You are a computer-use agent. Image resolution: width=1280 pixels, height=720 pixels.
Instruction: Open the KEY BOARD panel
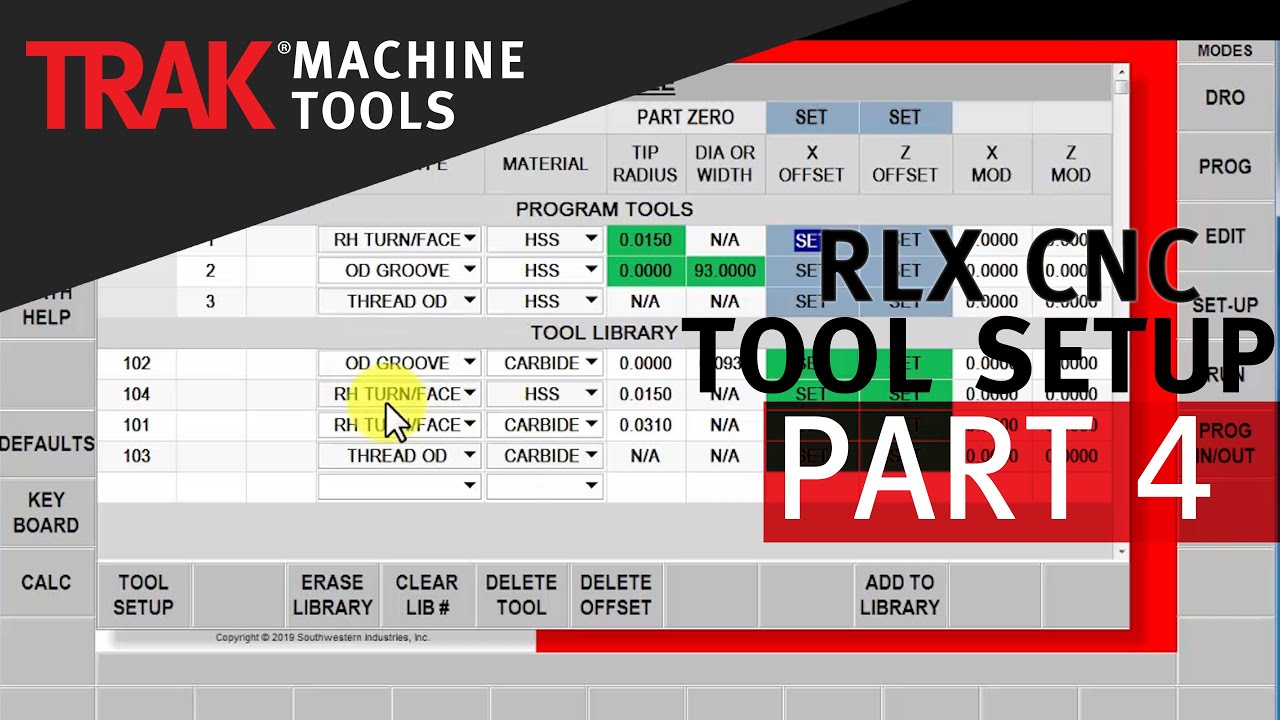click(46, 512)
